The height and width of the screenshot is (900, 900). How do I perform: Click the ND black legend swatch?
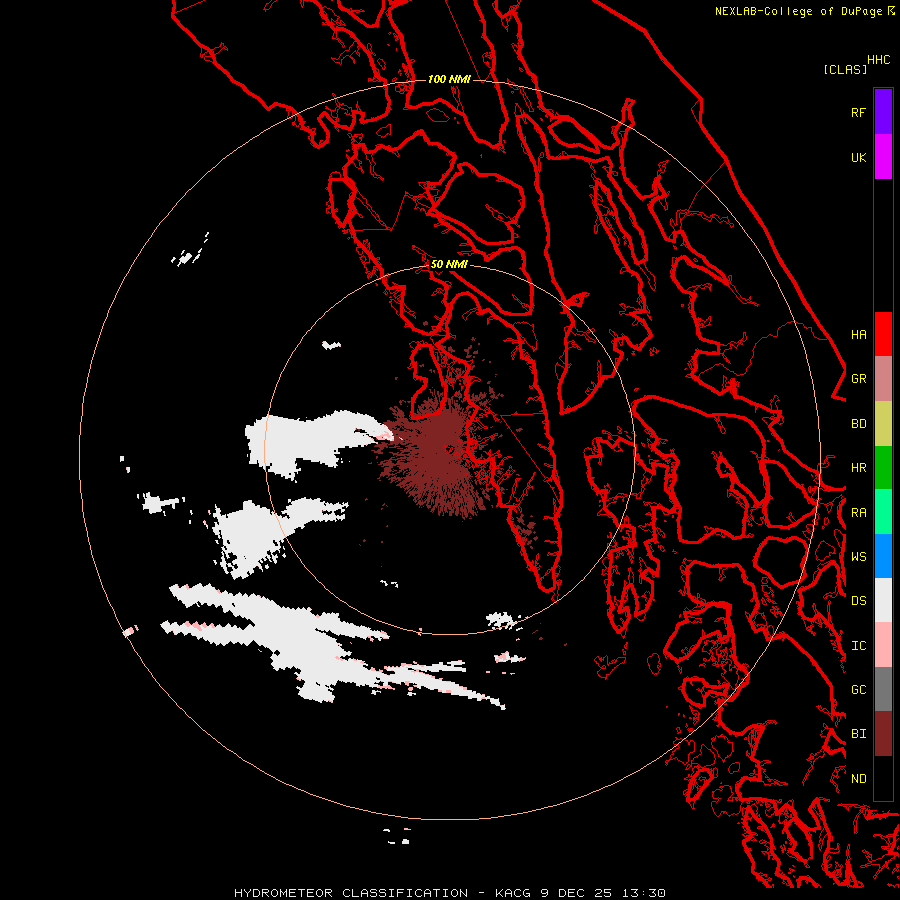coord(883,778)
